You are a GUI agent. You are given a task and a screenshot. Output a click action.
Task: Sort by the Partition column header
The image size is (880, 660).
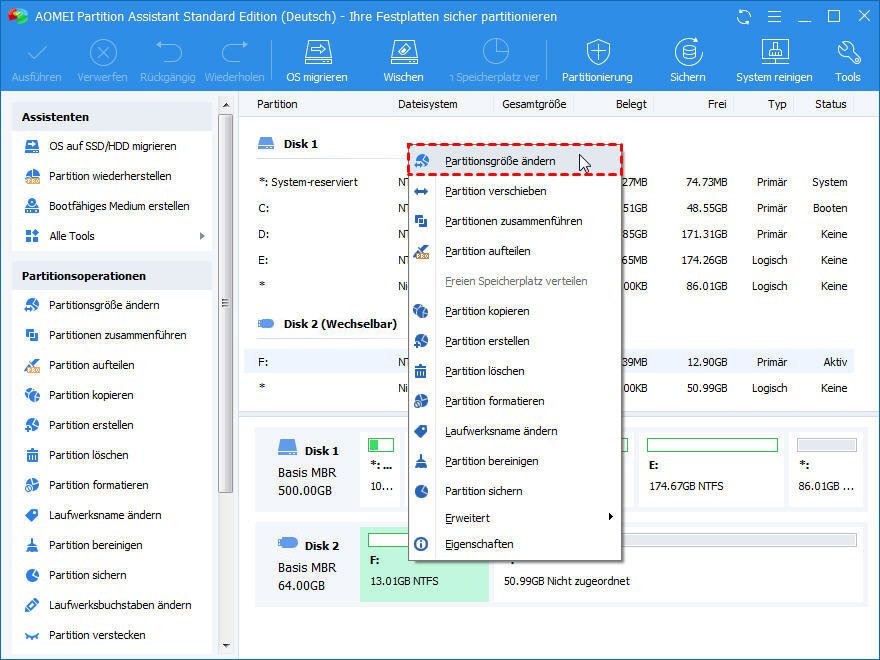tap(277, 104)
